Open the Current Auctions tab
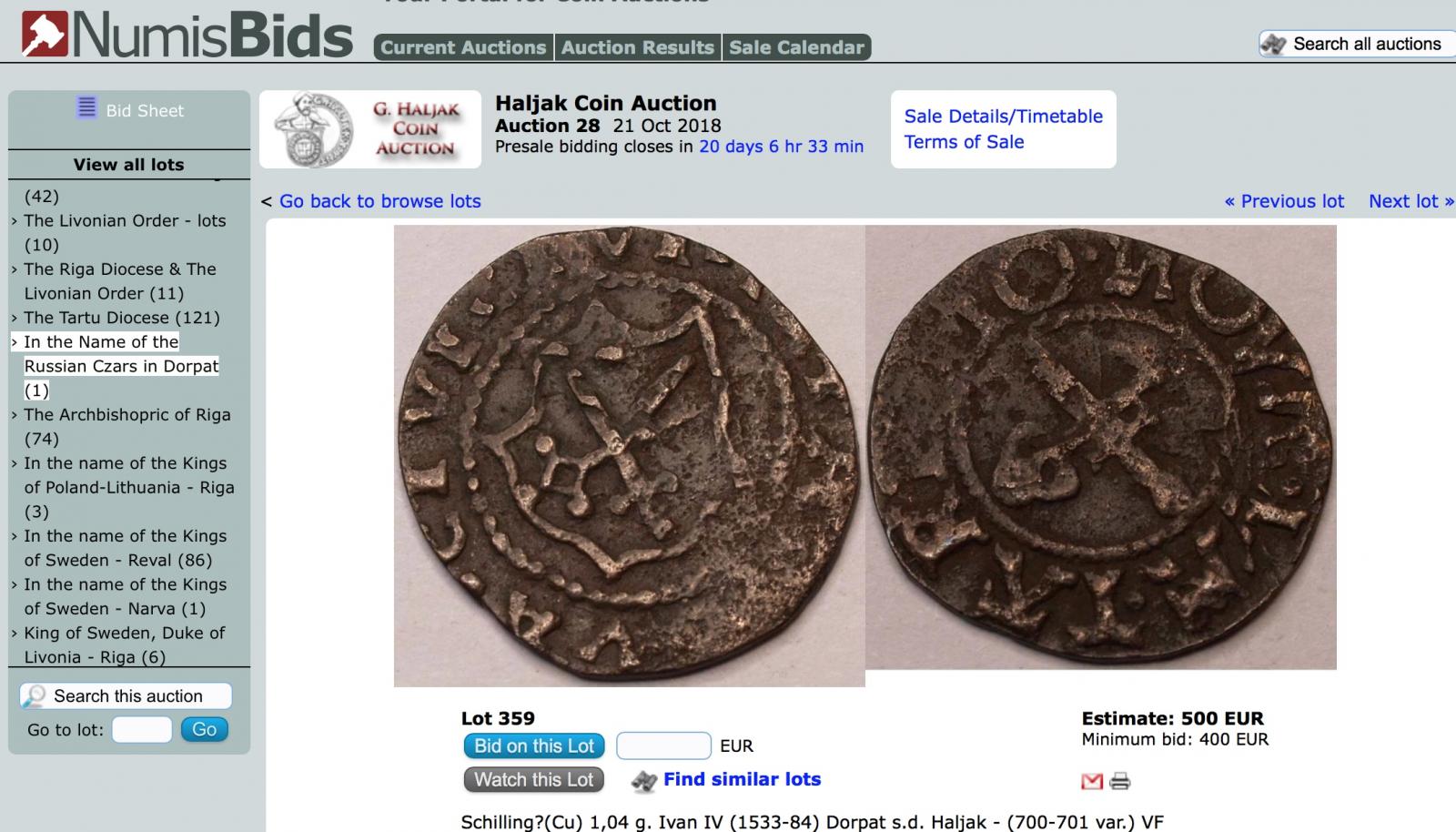The image size is (1456, 832). tap(463, 47)
